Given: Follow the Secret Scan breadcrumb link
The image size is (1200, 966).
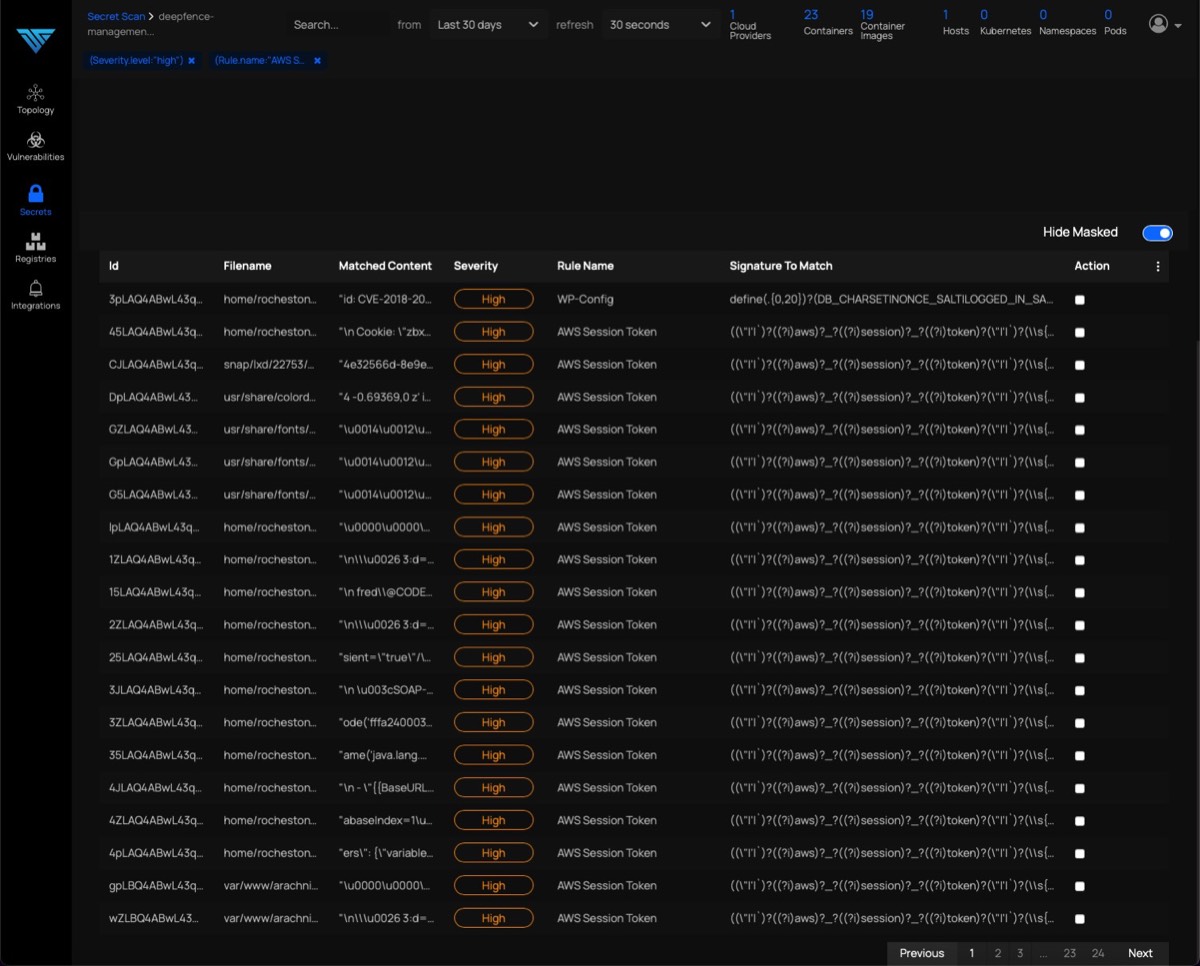Looking at the screenshot, I should 116,17.
